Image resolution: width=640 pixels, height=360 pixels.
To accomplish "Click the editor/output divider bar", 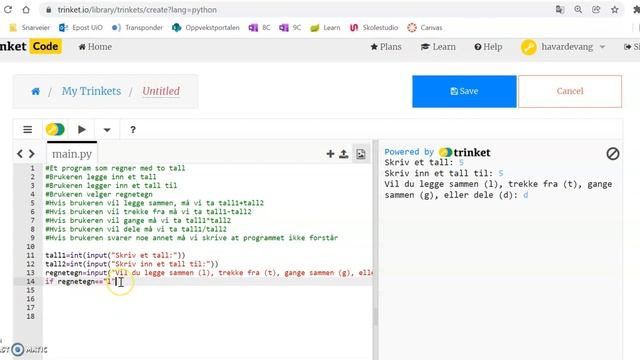I will point(376,250).
